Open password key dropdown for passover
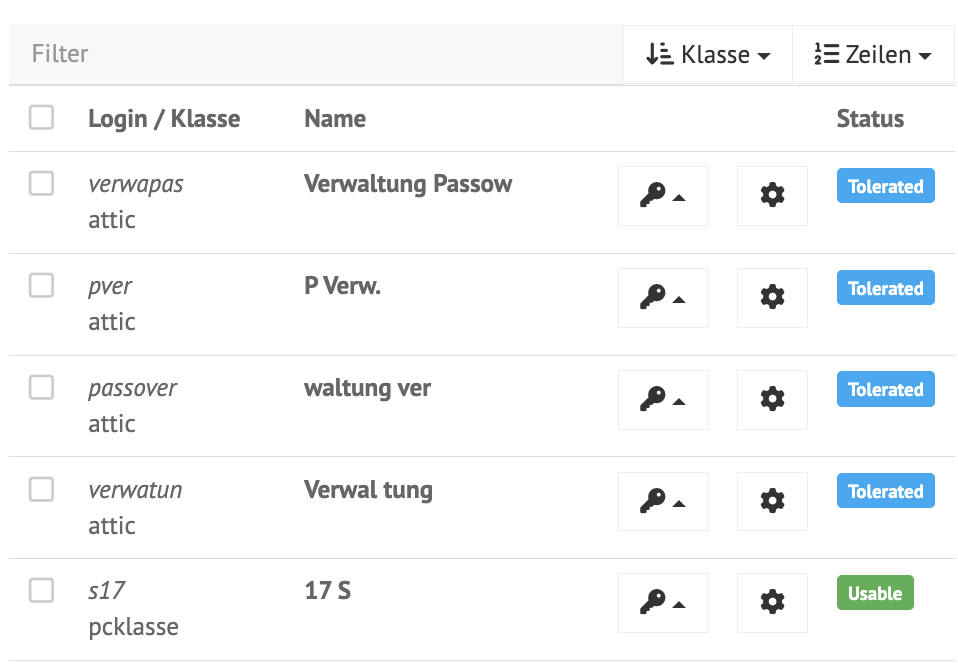This screenshot has width=958, height=672. point(663,400)
